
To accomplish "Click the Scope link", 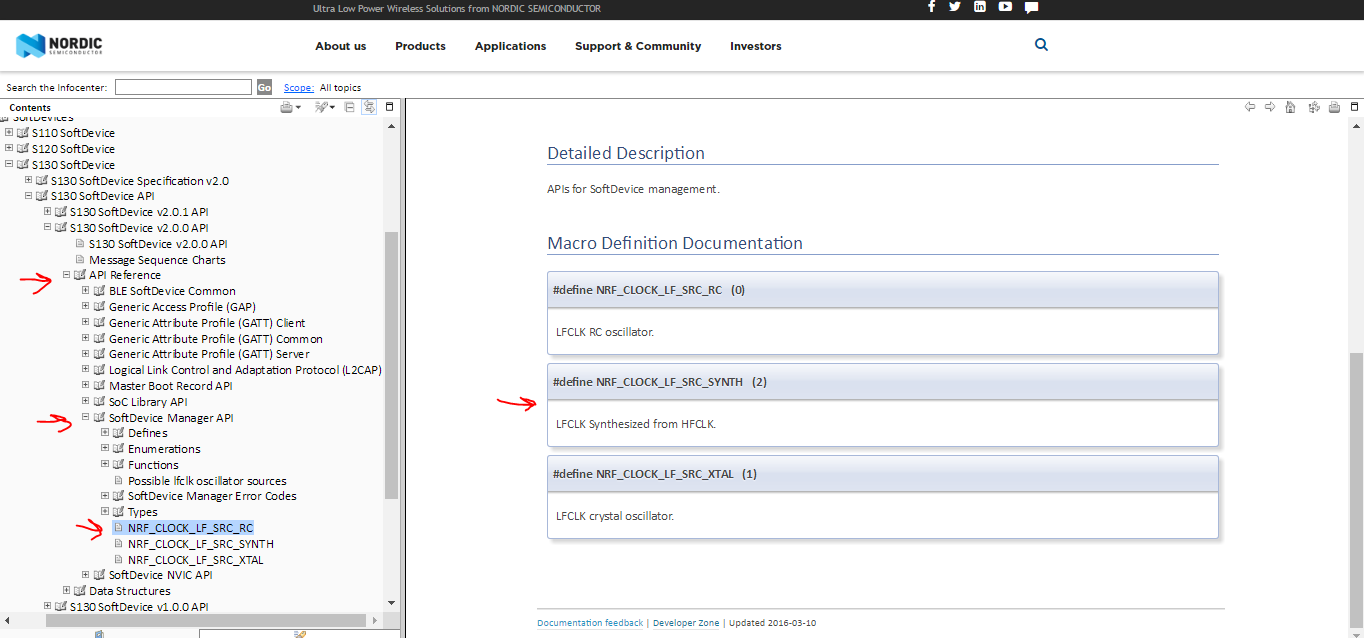I will pyautogui.click(x=299, y=88).
